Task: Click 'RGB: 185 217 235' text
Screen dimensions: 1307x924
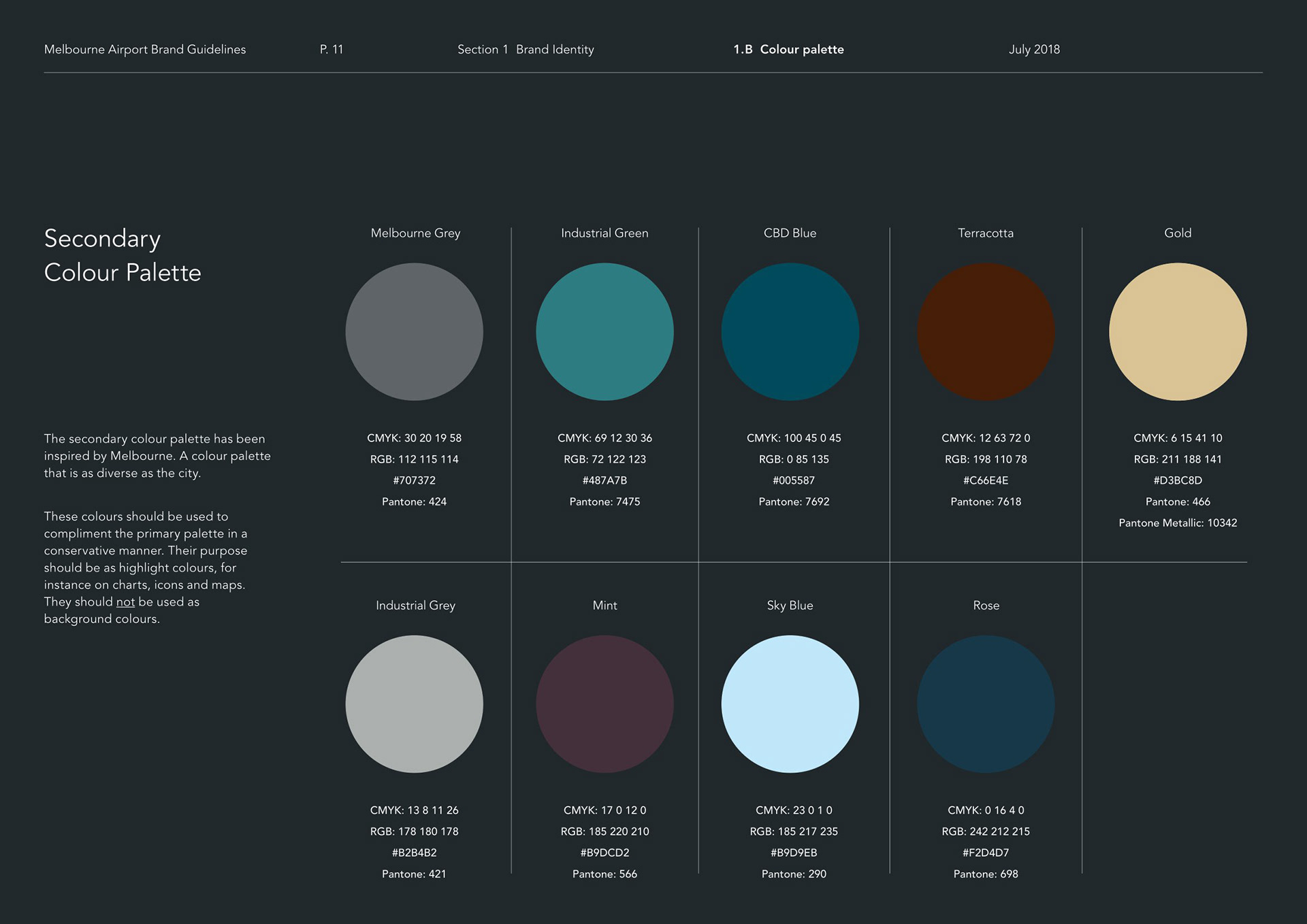Action: pyautogui.click(x=794, y=831)
